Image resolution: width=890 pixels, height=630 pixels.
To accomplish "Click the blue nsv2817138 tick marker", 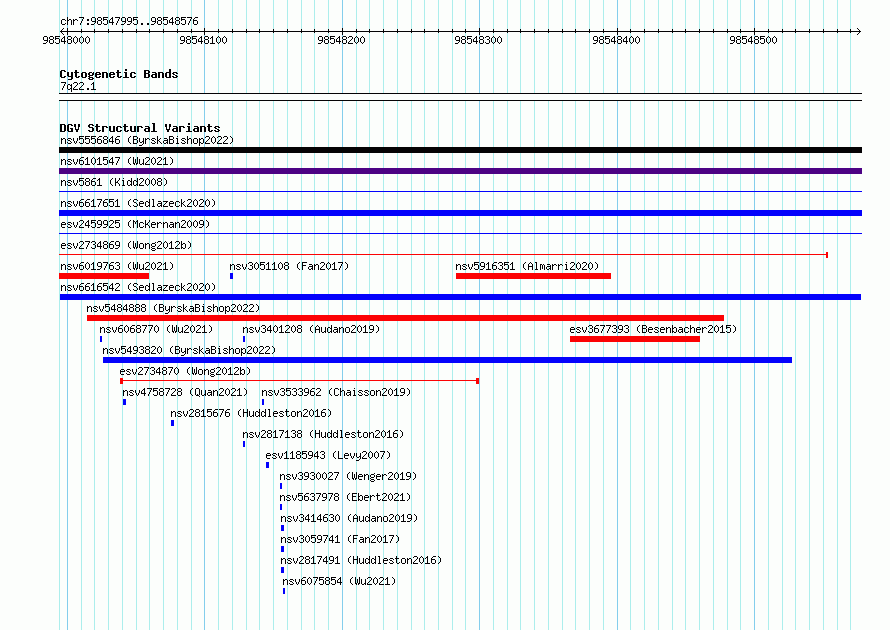I will coord(244,444).
